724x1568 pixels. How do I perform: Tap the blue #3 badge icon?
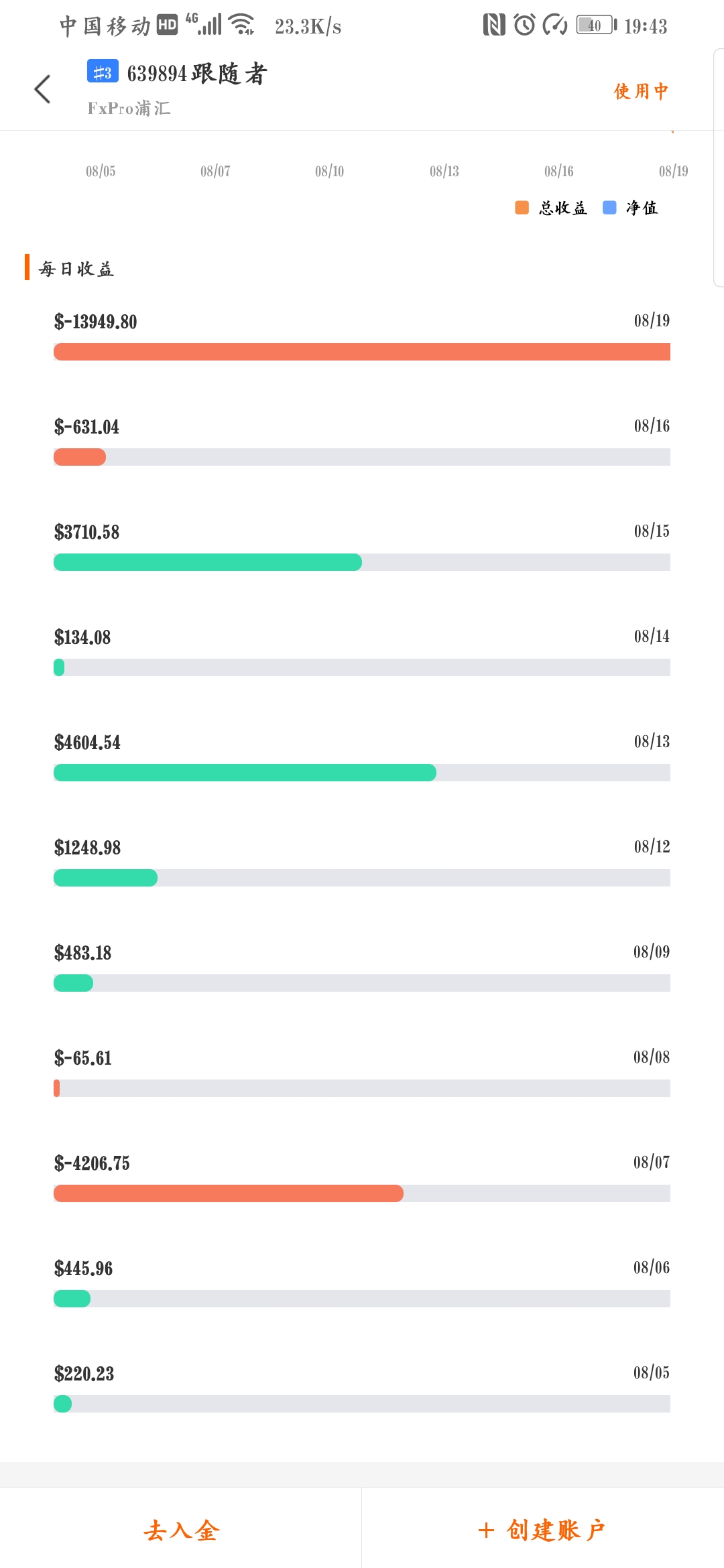(103, 72)
